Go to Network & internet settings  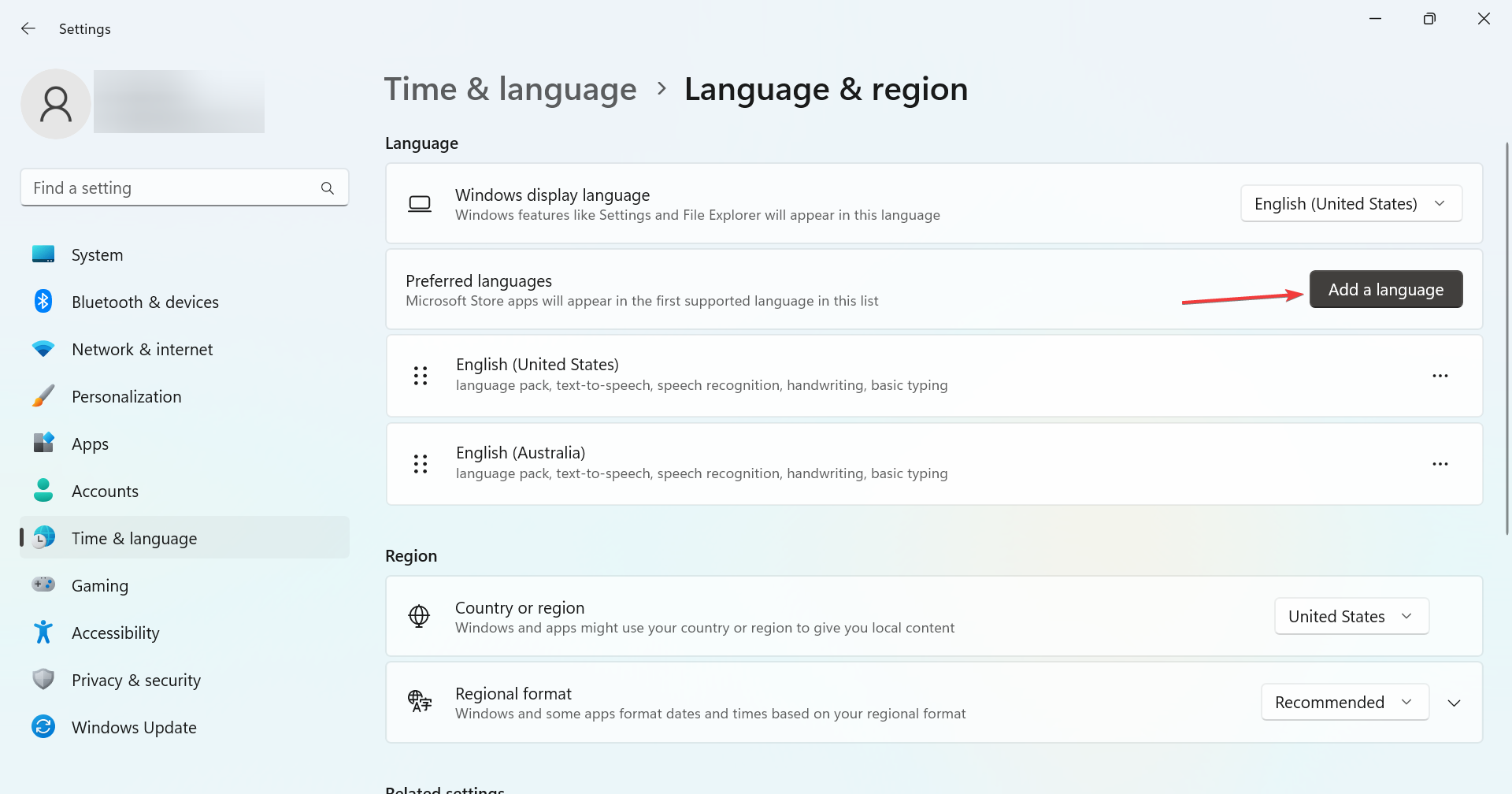[142, 350]
